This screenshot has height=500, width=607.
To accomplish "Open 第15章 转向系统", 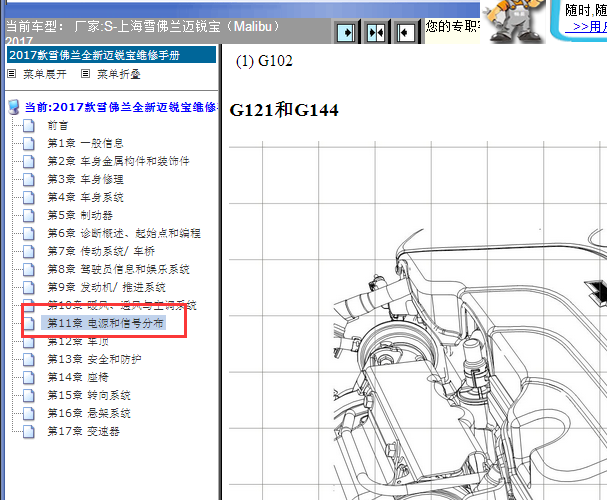I will (89, 395).
